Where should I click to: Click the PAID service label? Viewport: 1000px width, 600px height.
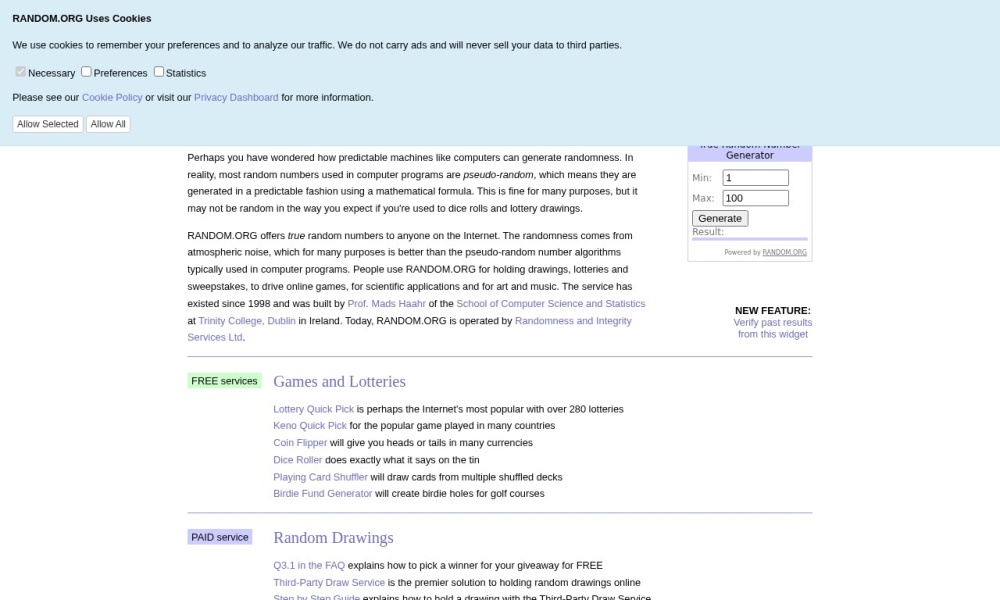220,537
